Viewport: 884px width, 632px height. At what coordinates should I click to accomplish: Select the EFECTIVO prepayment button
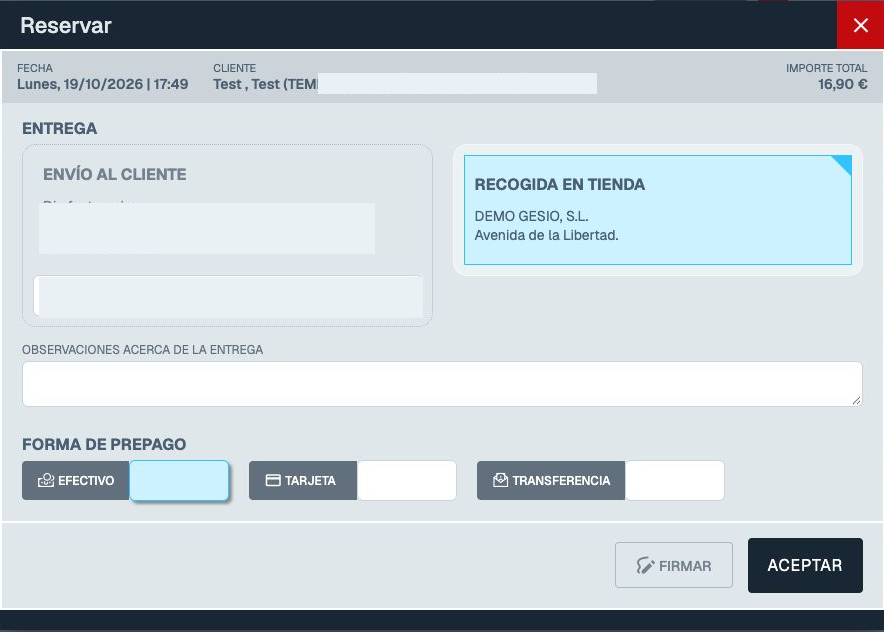(76, 480)
